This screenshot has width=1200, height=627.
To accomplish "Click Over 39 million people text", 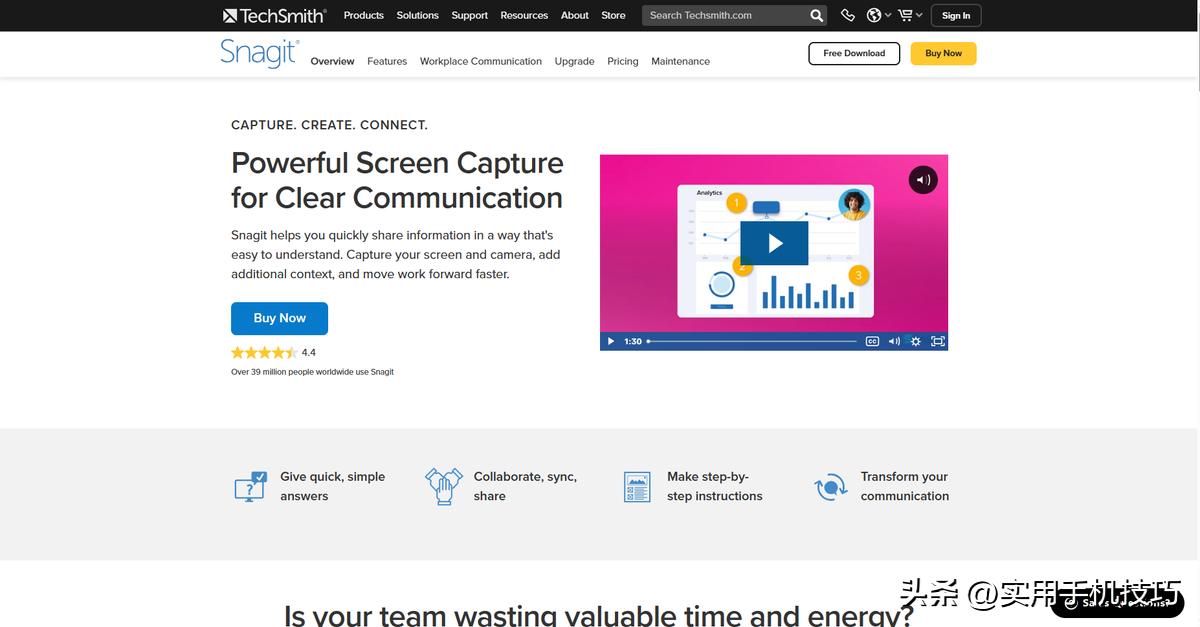I will point(312,372).
